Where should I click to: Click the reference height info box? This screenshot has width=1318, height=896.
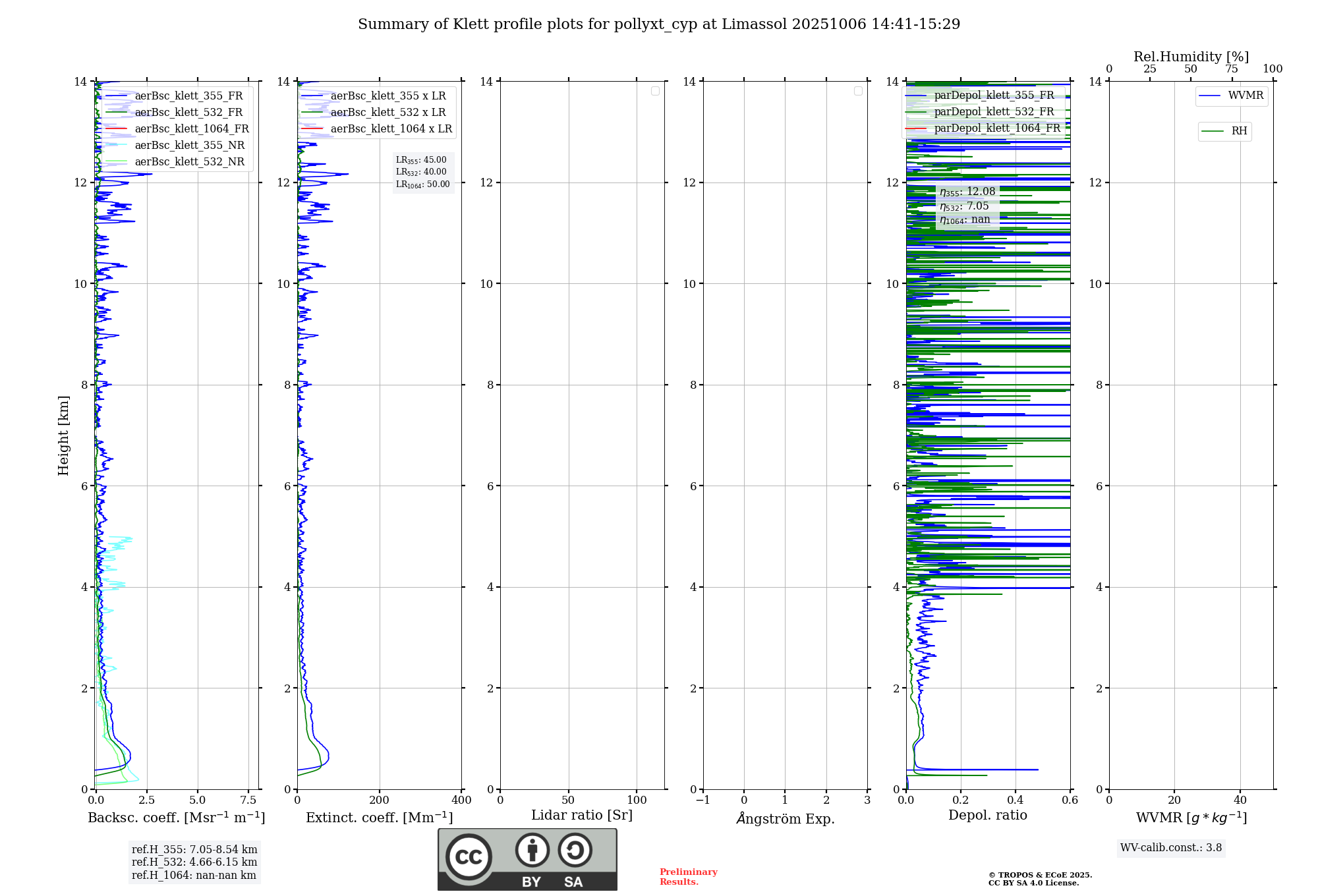click(194, 862)
